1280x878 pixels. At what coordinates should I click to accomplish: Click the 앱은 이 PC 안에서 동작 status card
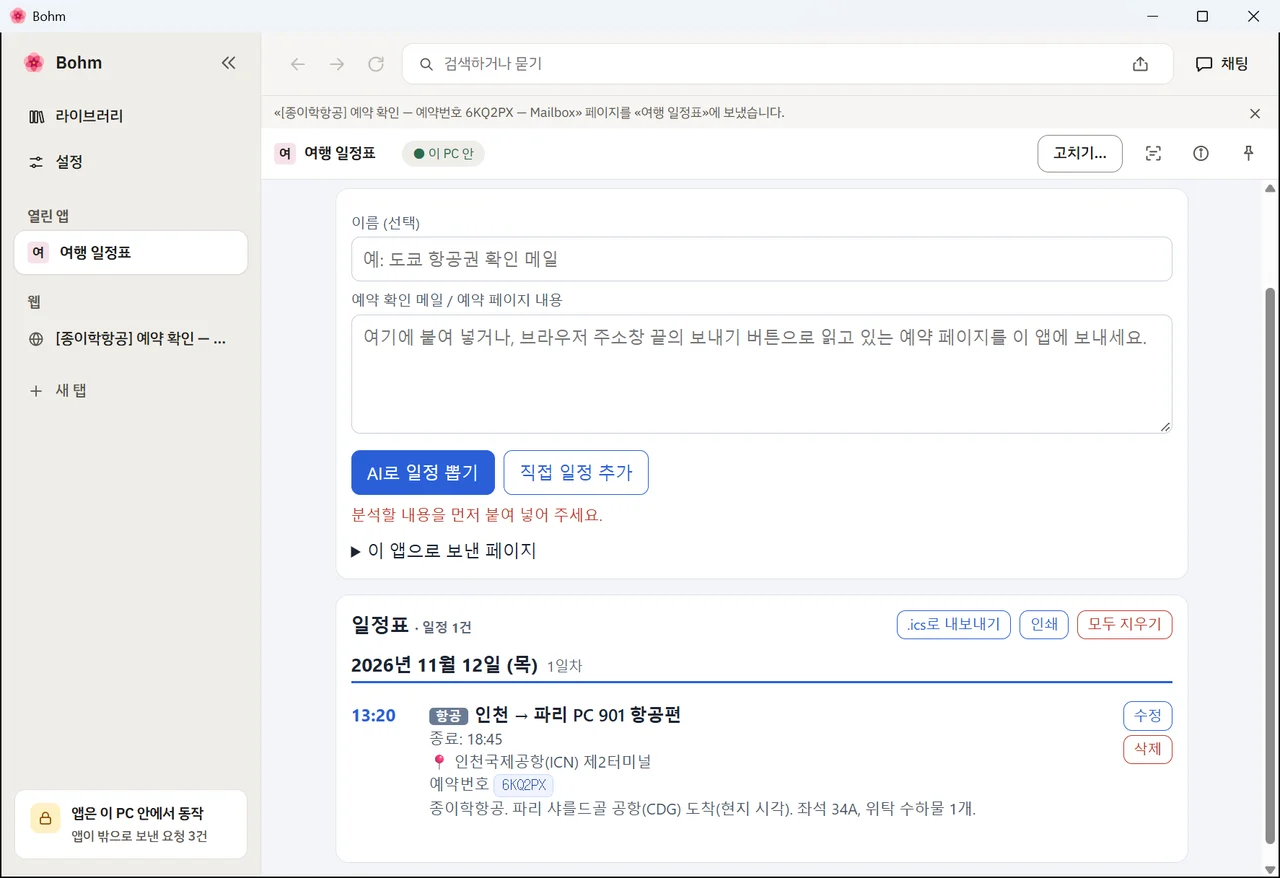point(131,825)
